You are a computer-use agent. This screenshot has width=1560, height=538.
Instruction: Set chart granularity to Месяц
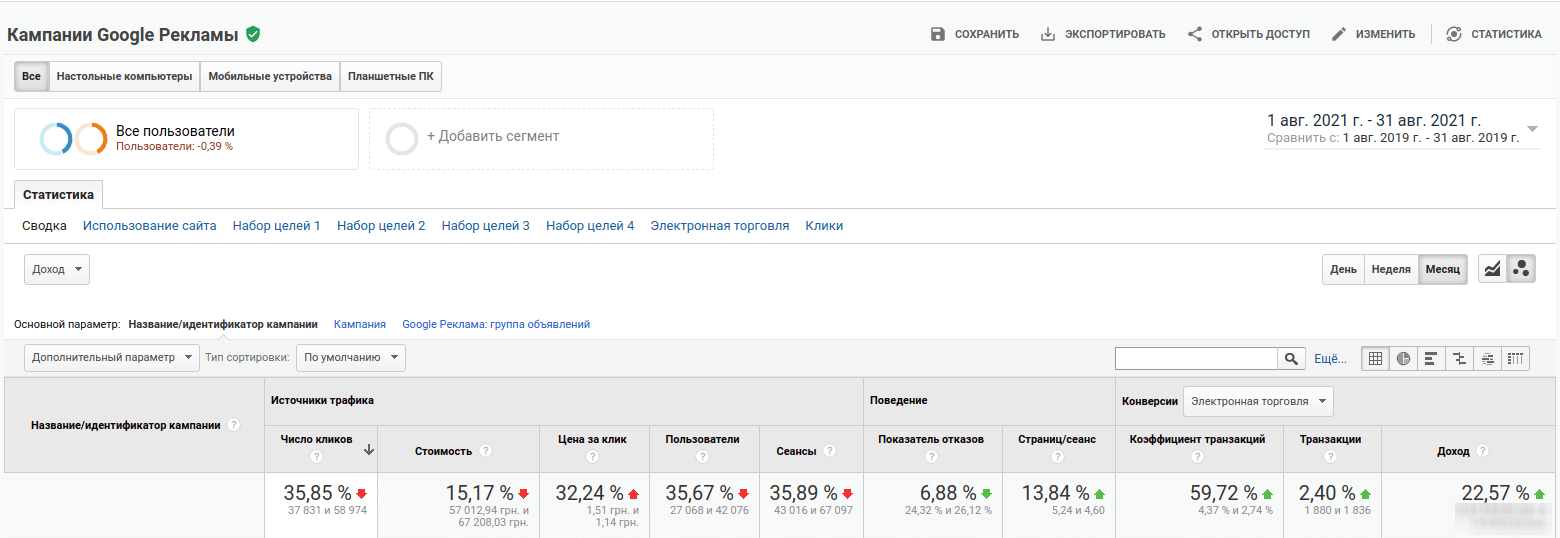[x=1443, y=269]
